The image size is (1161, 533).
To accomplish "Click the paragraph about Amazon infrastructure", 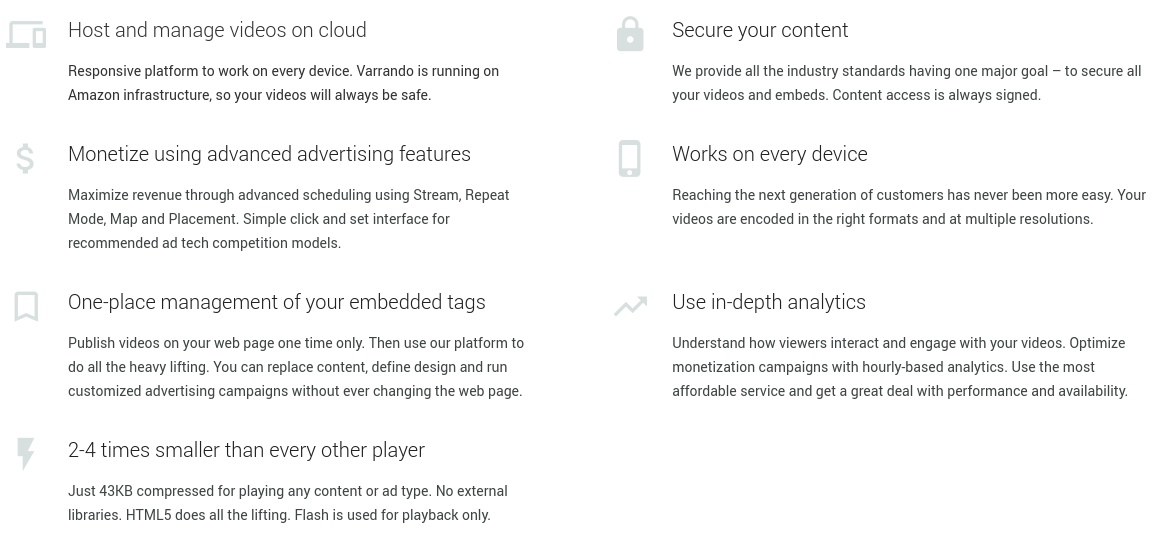I will coord(283,83).
